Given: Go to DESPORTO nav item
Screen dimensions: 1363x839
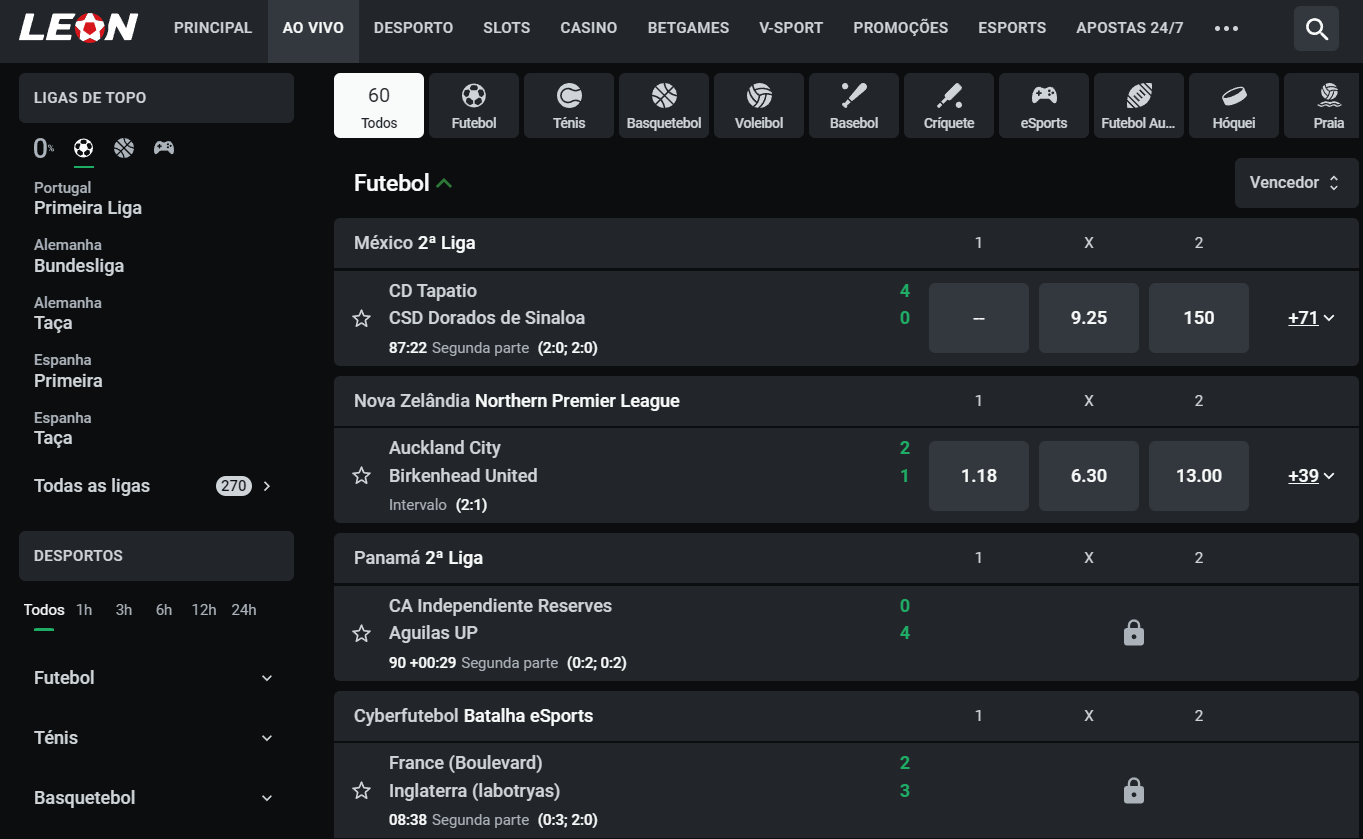Looking at the screenshot, I should (413, 28).
